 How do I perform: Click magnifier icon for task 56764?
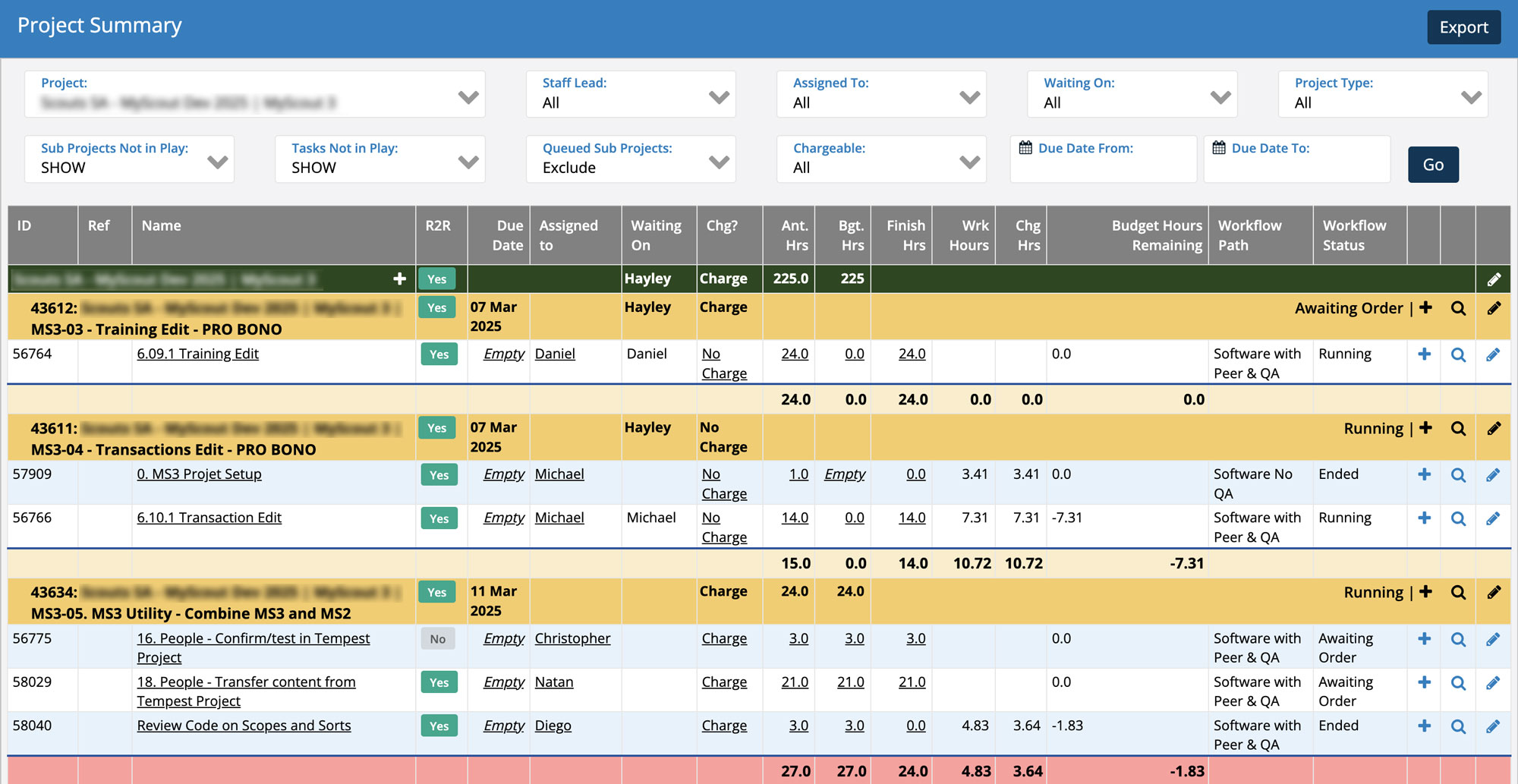[1458, 355]
